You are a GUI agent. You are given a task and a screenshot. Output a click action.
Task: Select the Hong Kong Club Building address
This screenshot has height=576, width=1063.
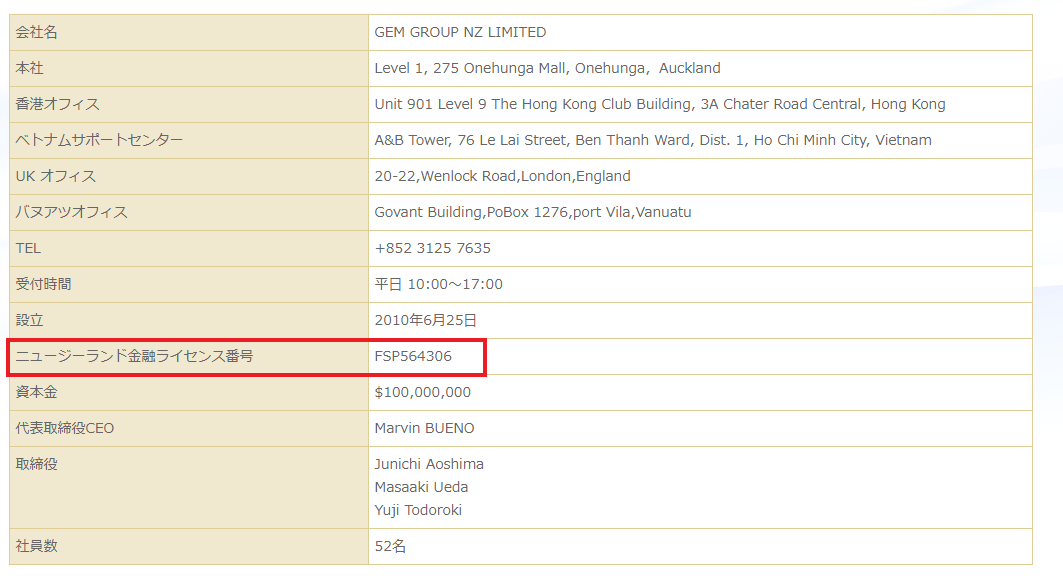click(660, 104)
